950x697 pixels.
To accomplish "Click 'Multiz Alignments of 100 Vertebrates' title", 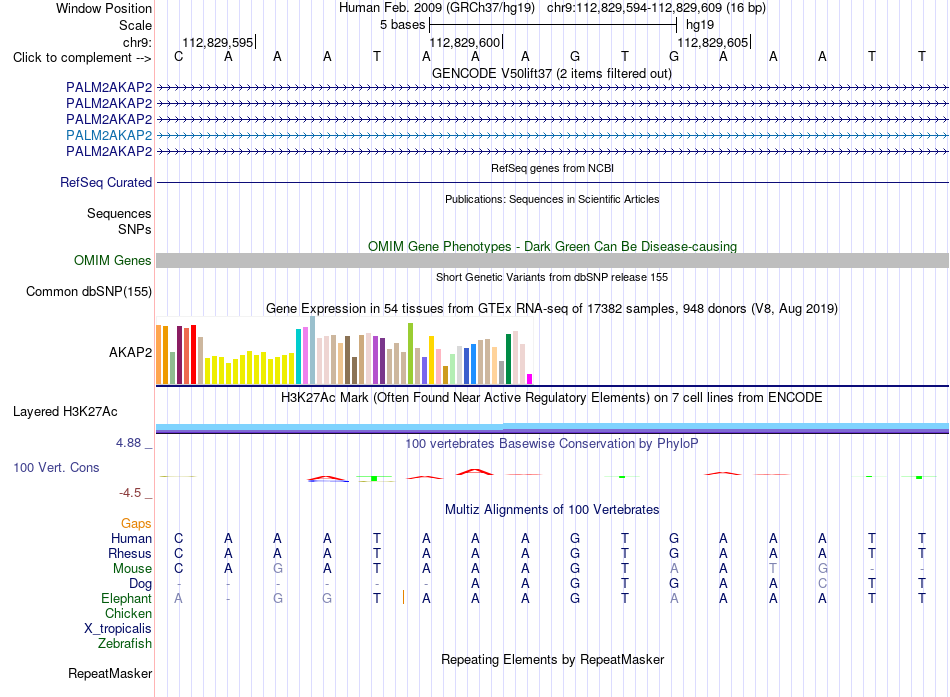I will click(552, 510).
